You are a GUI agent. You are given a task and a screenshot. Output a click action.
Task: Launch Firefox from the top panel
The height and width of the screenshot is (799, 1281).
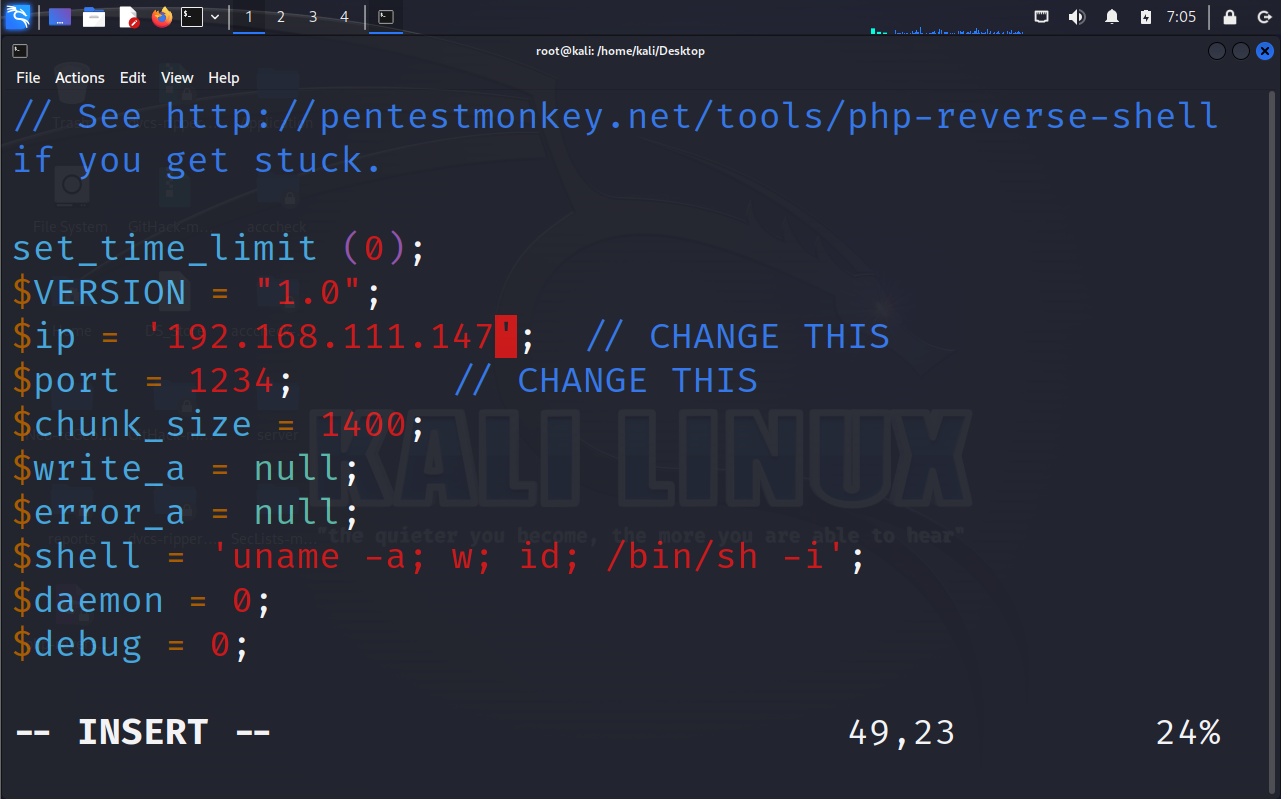click(x=161, y=17)
